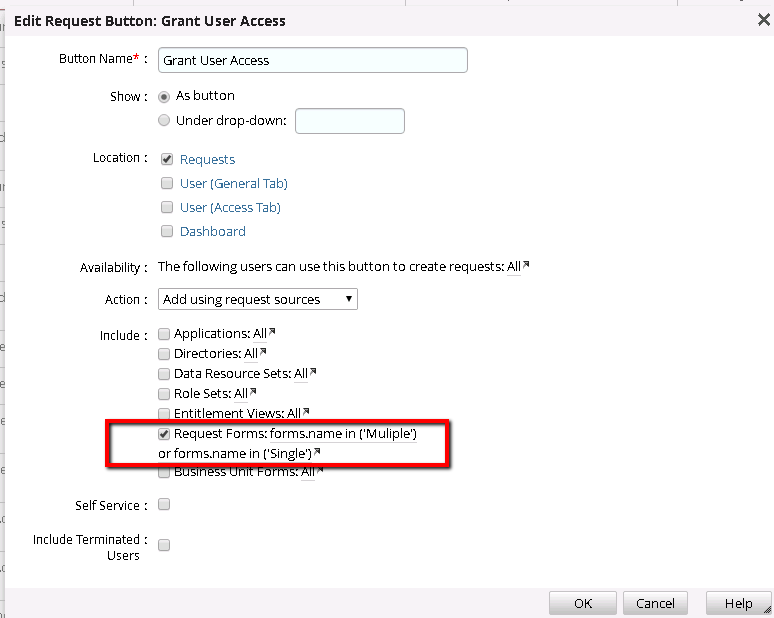Screen dimensions: 774x618
Task: Expand the Action dropdown menu
Action: pos(257,299)
